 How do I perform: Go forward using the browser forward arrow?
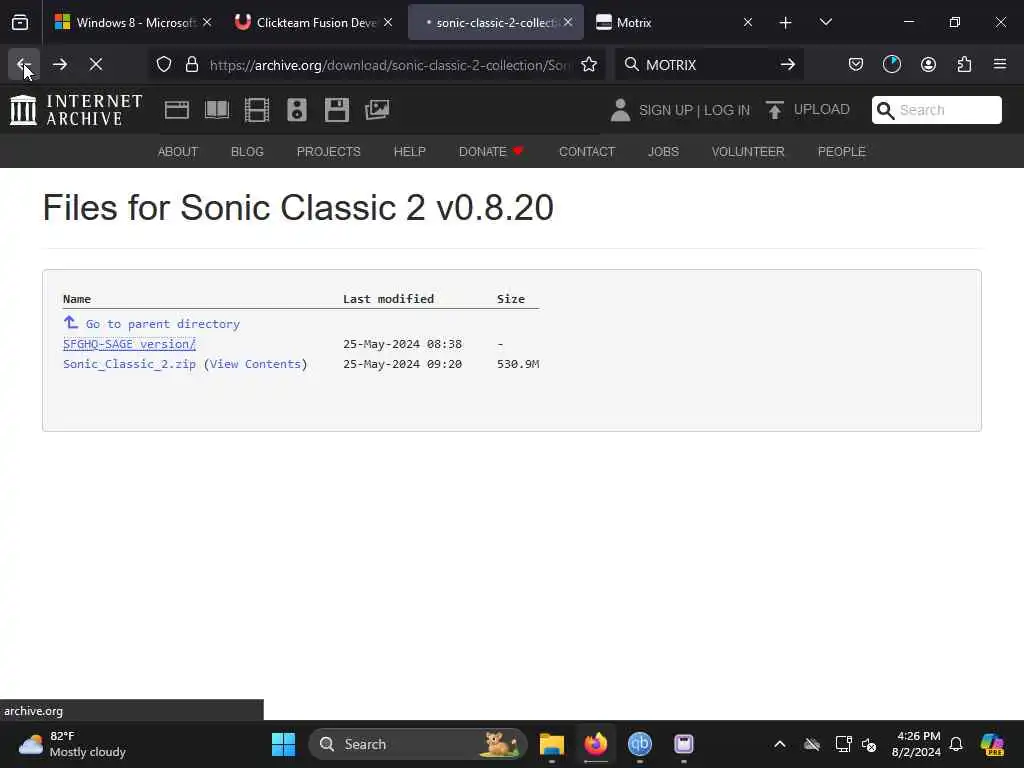(x=59, y=65)
